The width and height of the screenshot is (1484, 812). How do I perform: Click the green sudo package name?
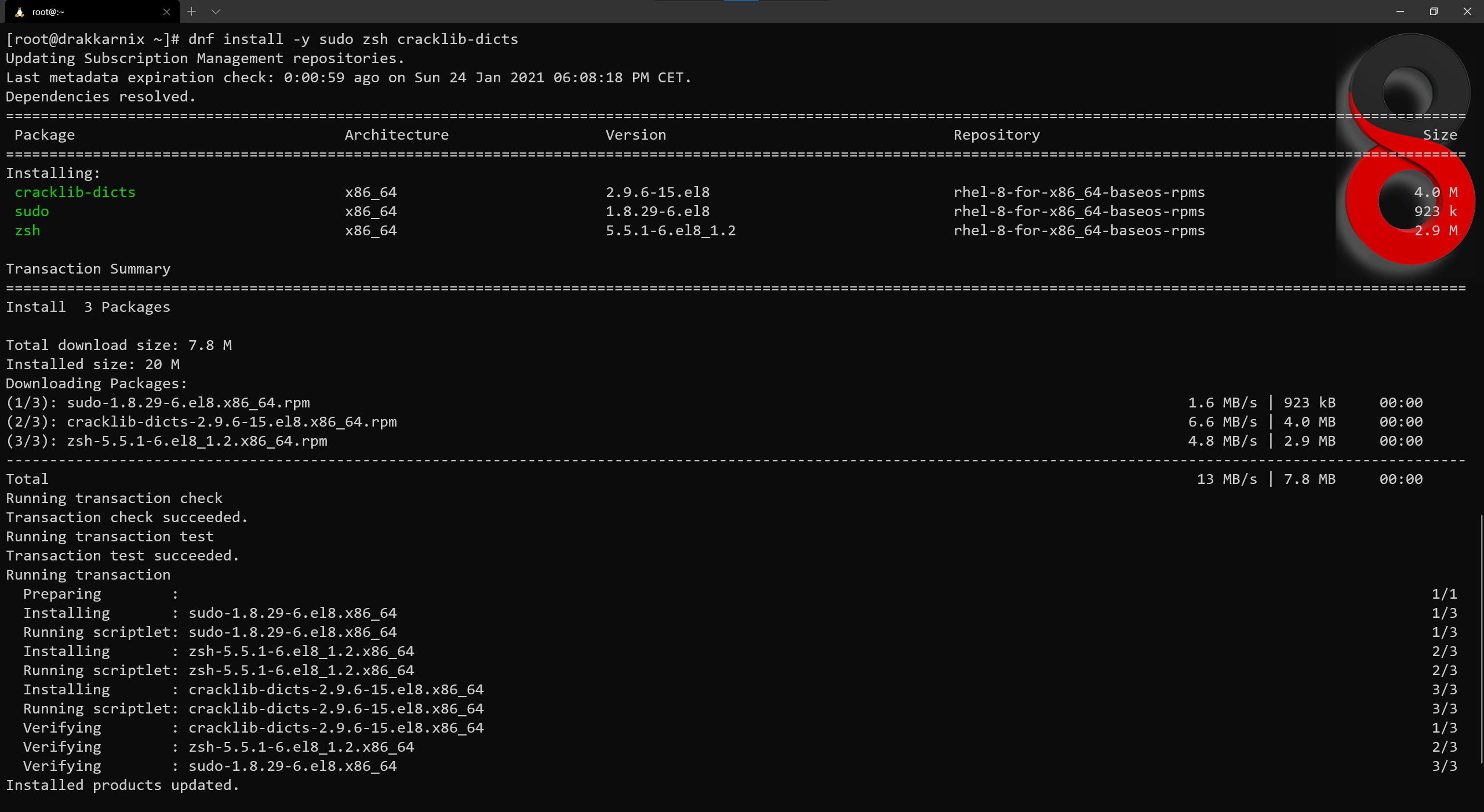click(32, 211)
